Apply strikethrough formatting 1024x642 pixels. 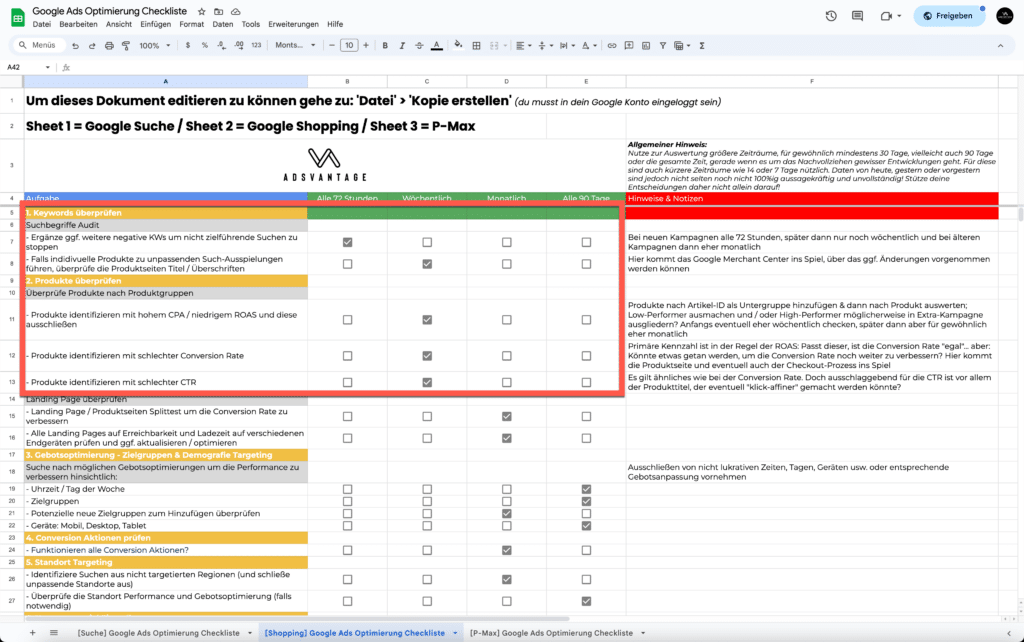pyautogui.click(x=419, y=46)
